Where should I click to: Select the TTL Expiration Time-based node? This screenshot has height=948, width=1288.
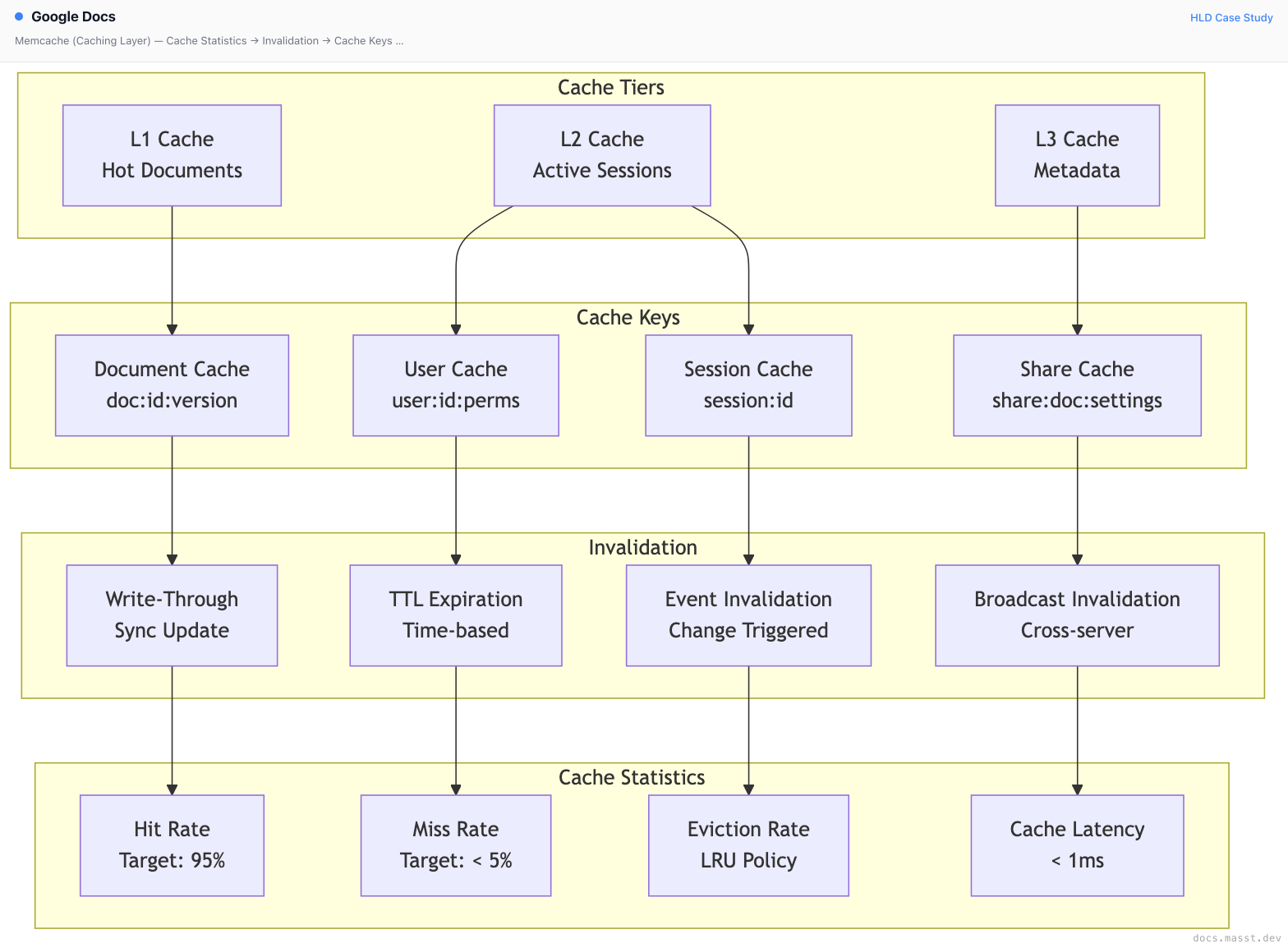point(456,615)
